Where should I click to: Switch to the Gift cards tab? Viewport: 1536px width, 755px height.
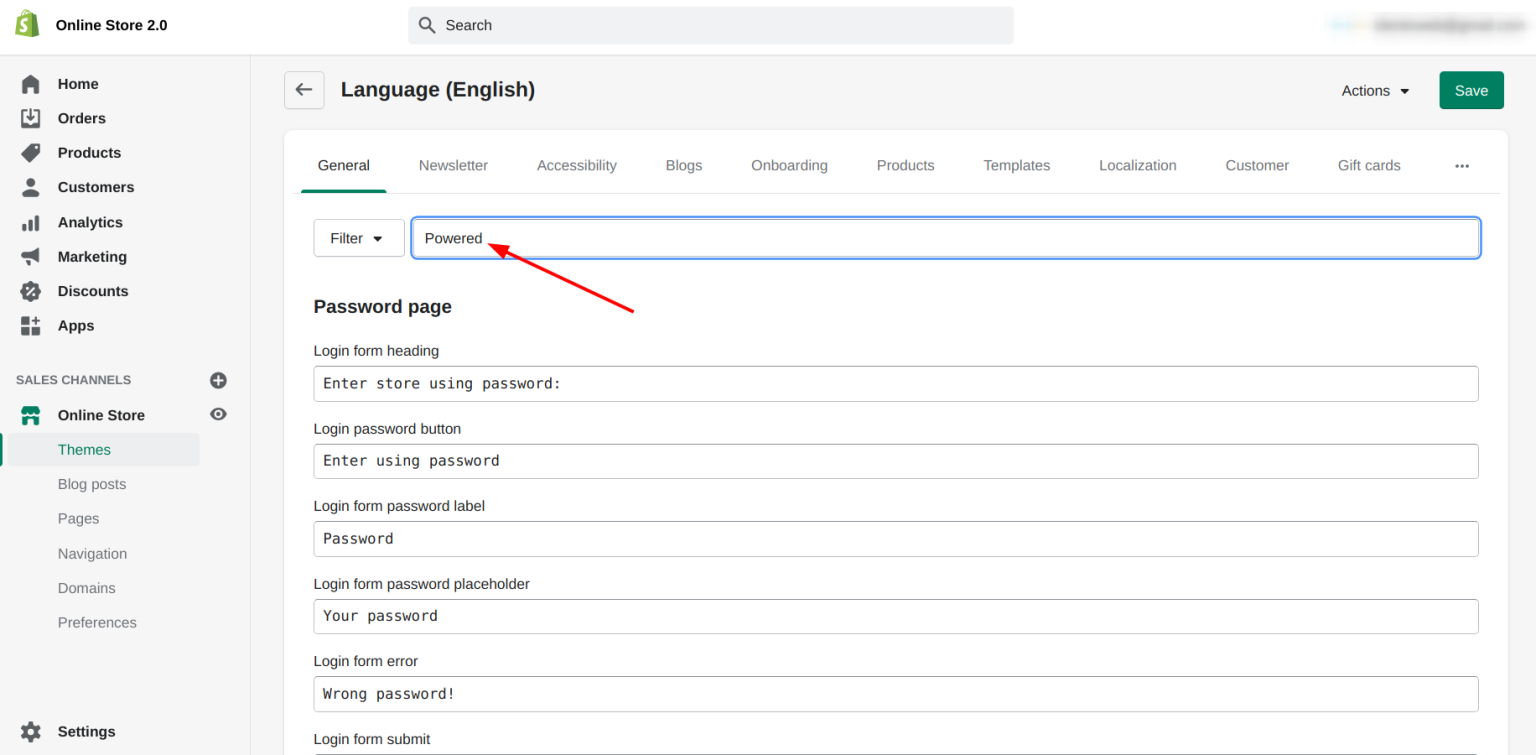click(x=1368, y=166)
